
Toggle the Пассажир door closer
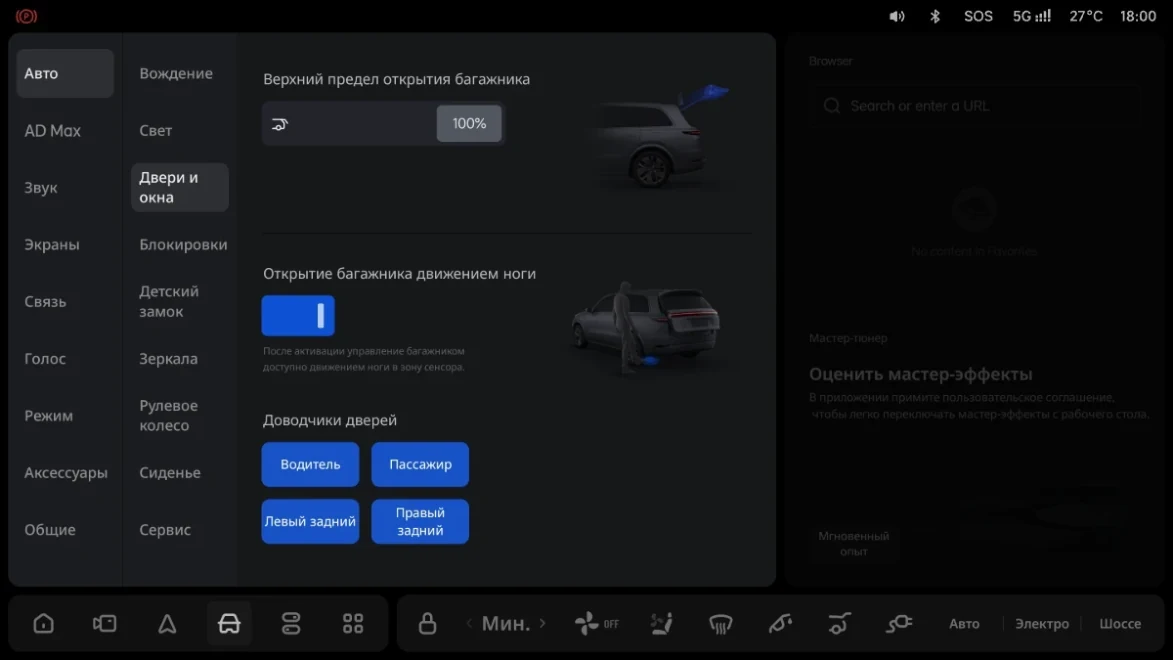[x=420, y=465]
